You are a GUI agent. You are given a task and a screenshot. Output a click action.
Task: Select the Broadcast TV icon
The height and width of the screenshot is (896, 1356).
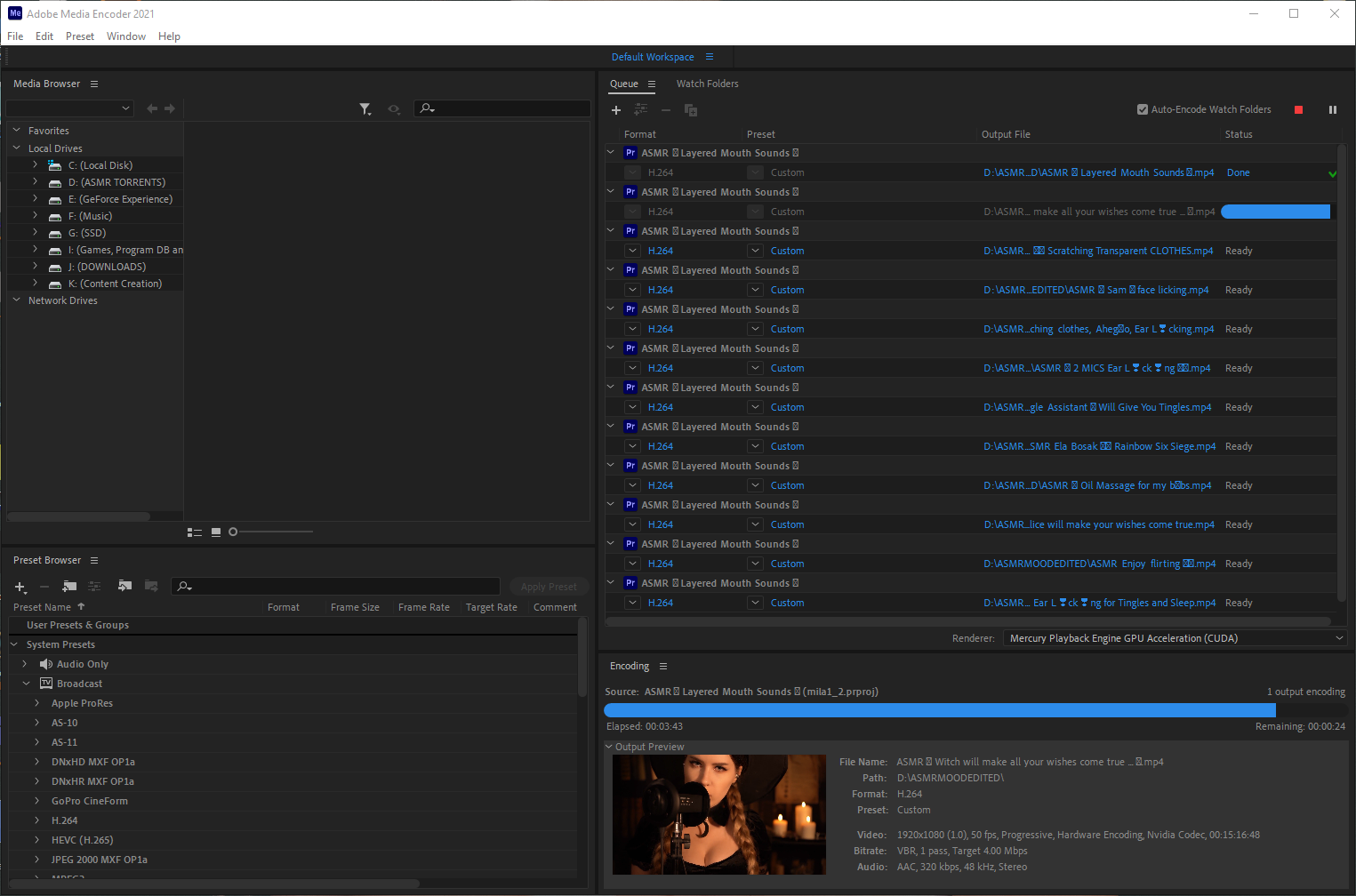pos(46,684)
